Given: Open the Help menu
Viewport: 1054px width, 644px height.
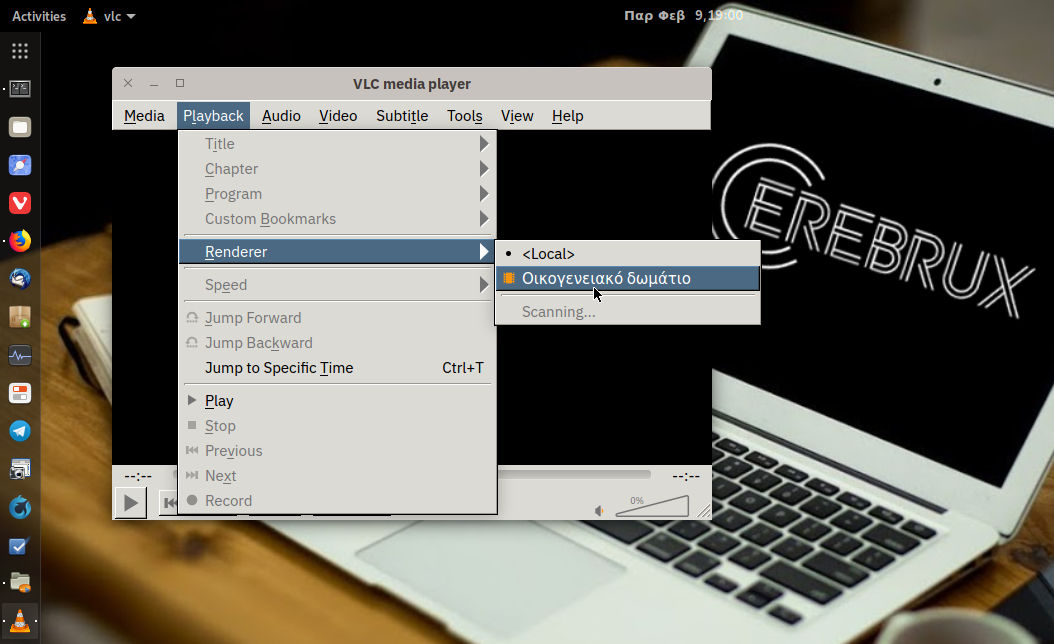Looking at the screenshot, I should (x=567, y=116).
